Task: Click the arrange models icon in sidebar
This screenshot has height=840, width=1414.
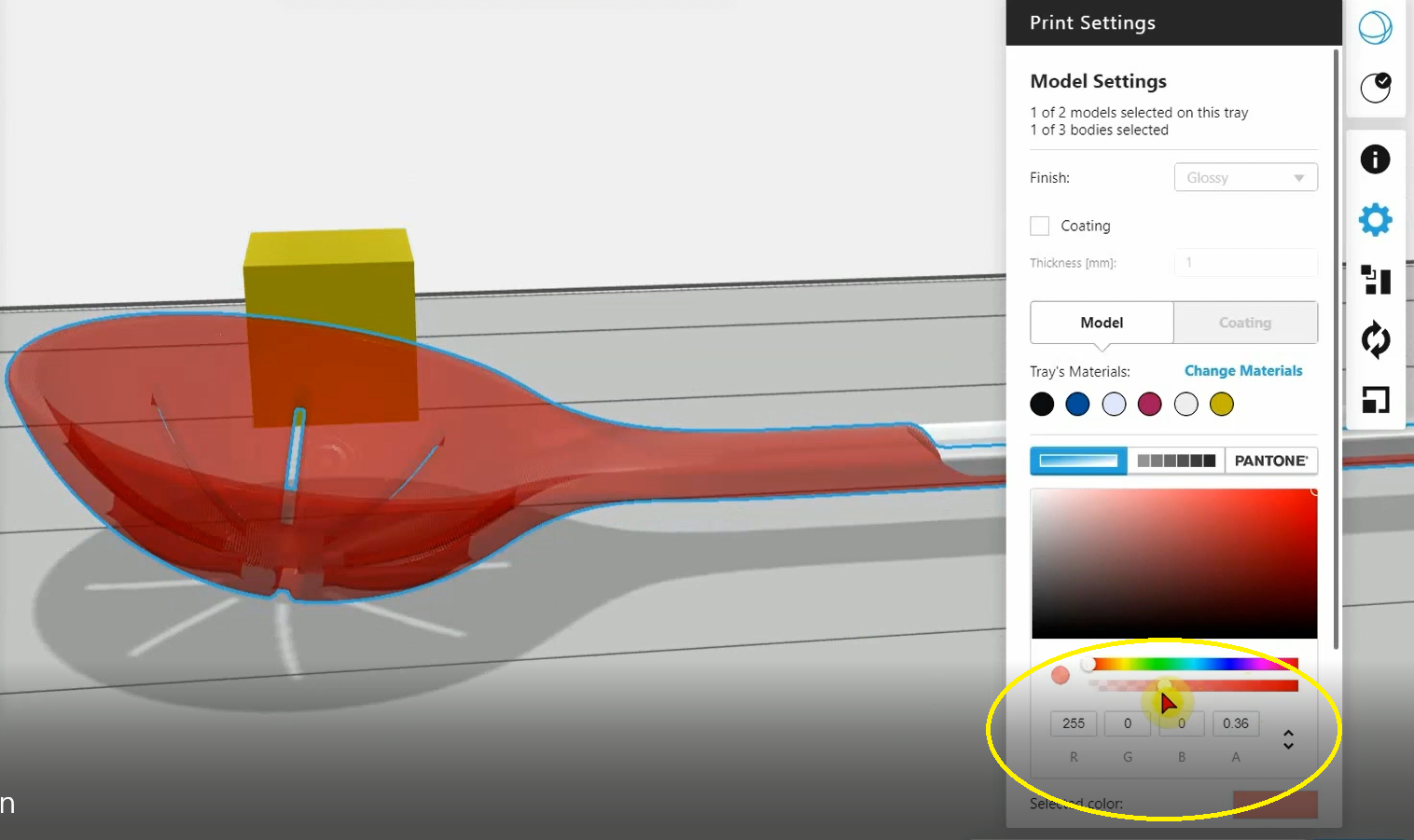Action: click(1375, 280)
